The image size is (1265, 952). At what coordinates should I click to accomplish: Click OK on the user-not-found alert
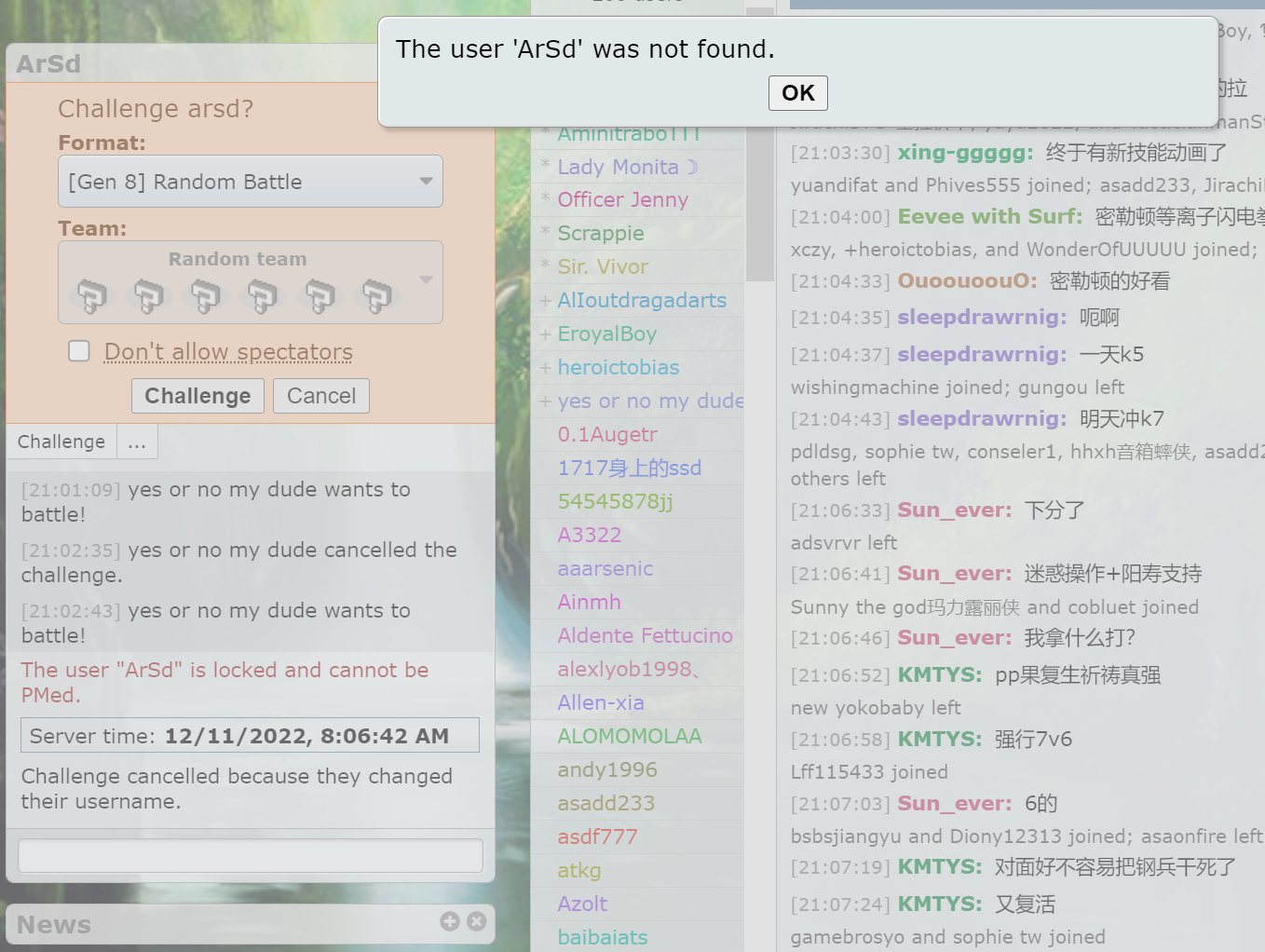click(797, 92)
